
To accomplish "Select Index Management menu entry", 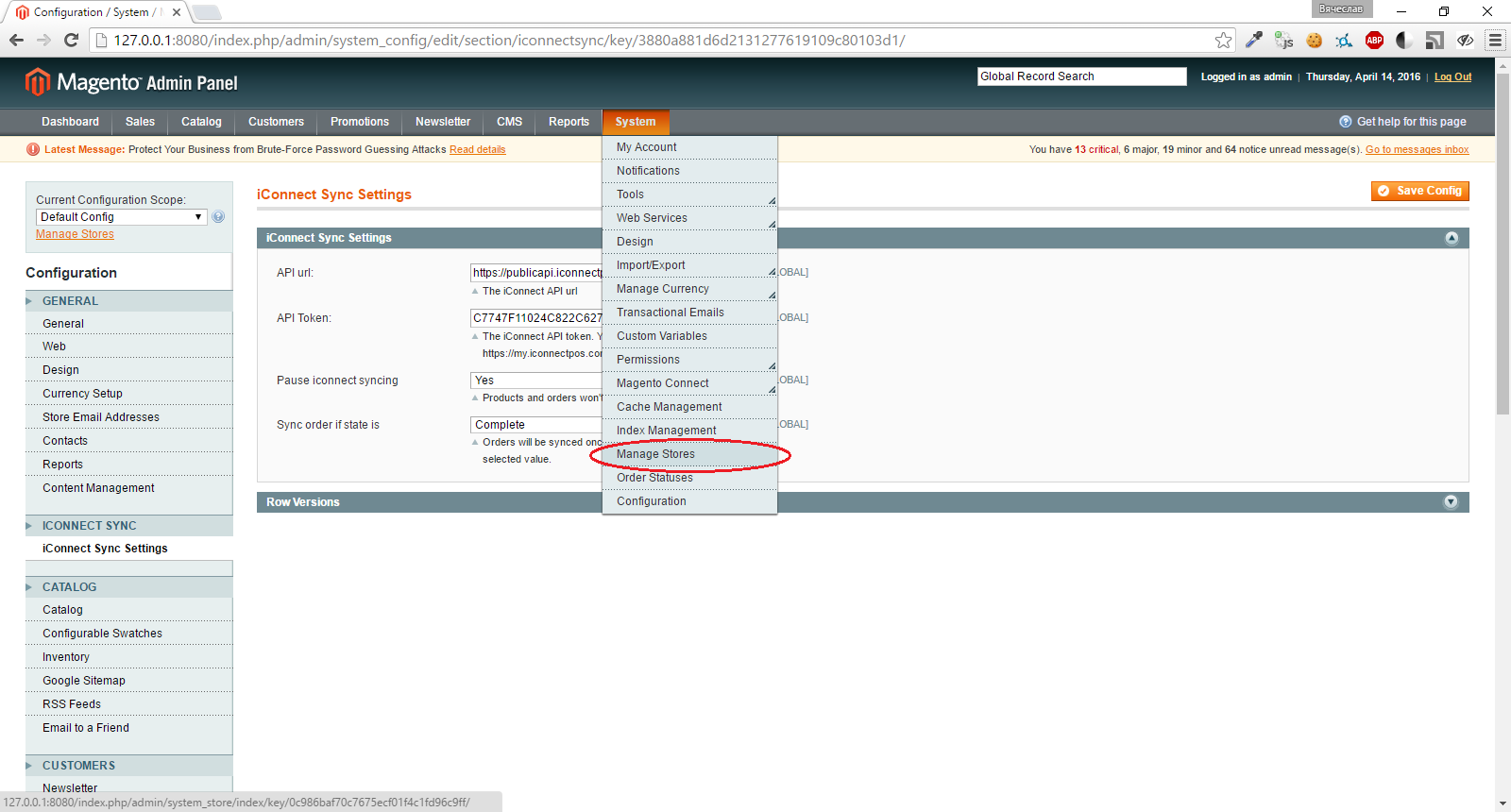I will (689, 431).
